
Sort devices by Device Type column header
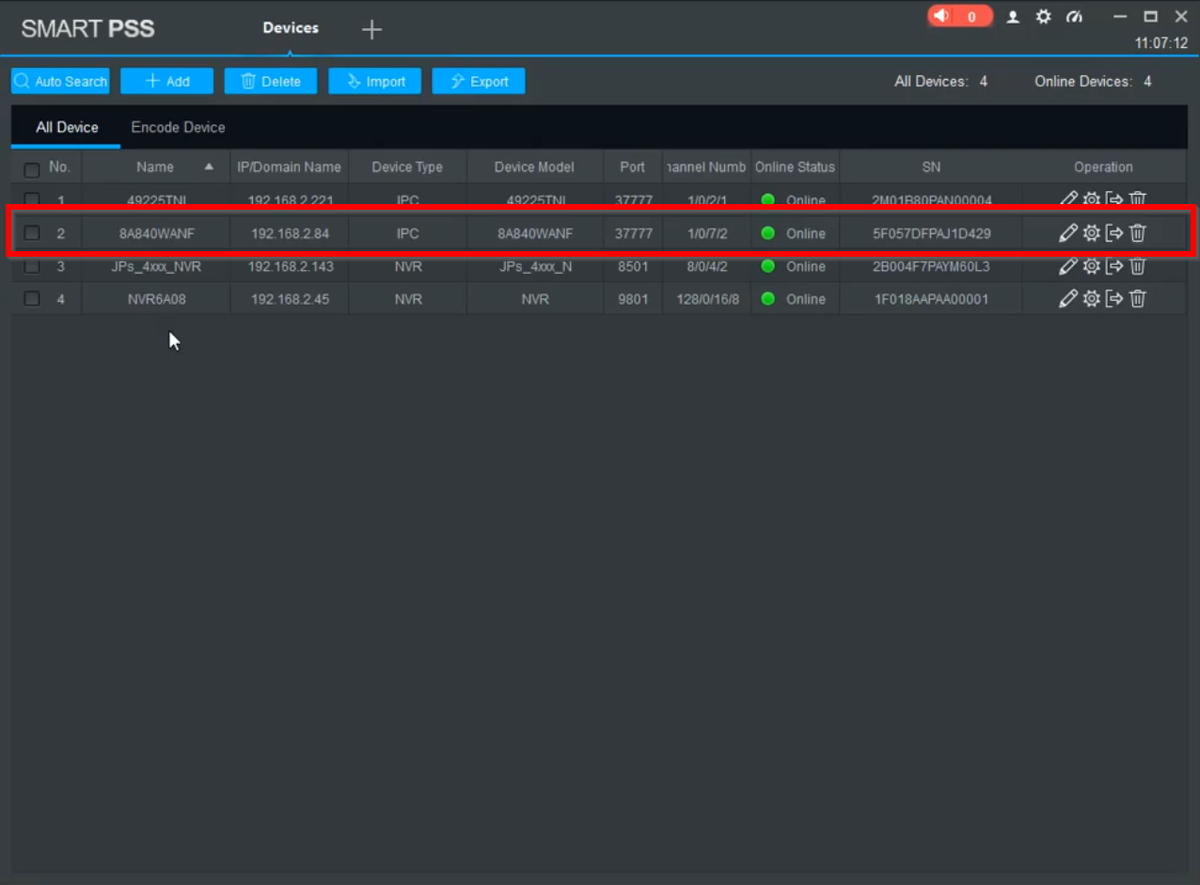pos(407,167)
